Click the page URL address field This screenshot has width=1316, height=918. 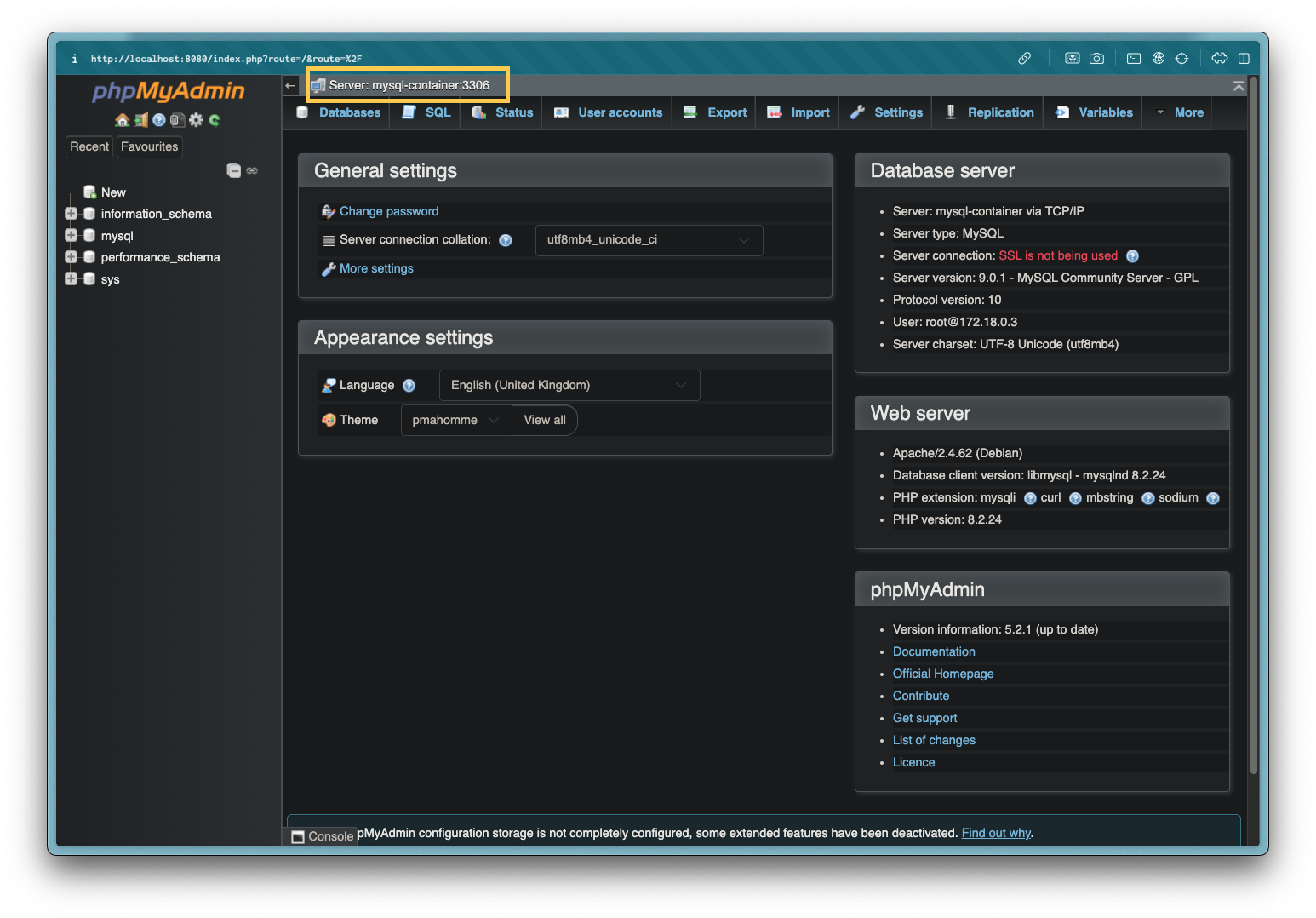tap(226, 59)
